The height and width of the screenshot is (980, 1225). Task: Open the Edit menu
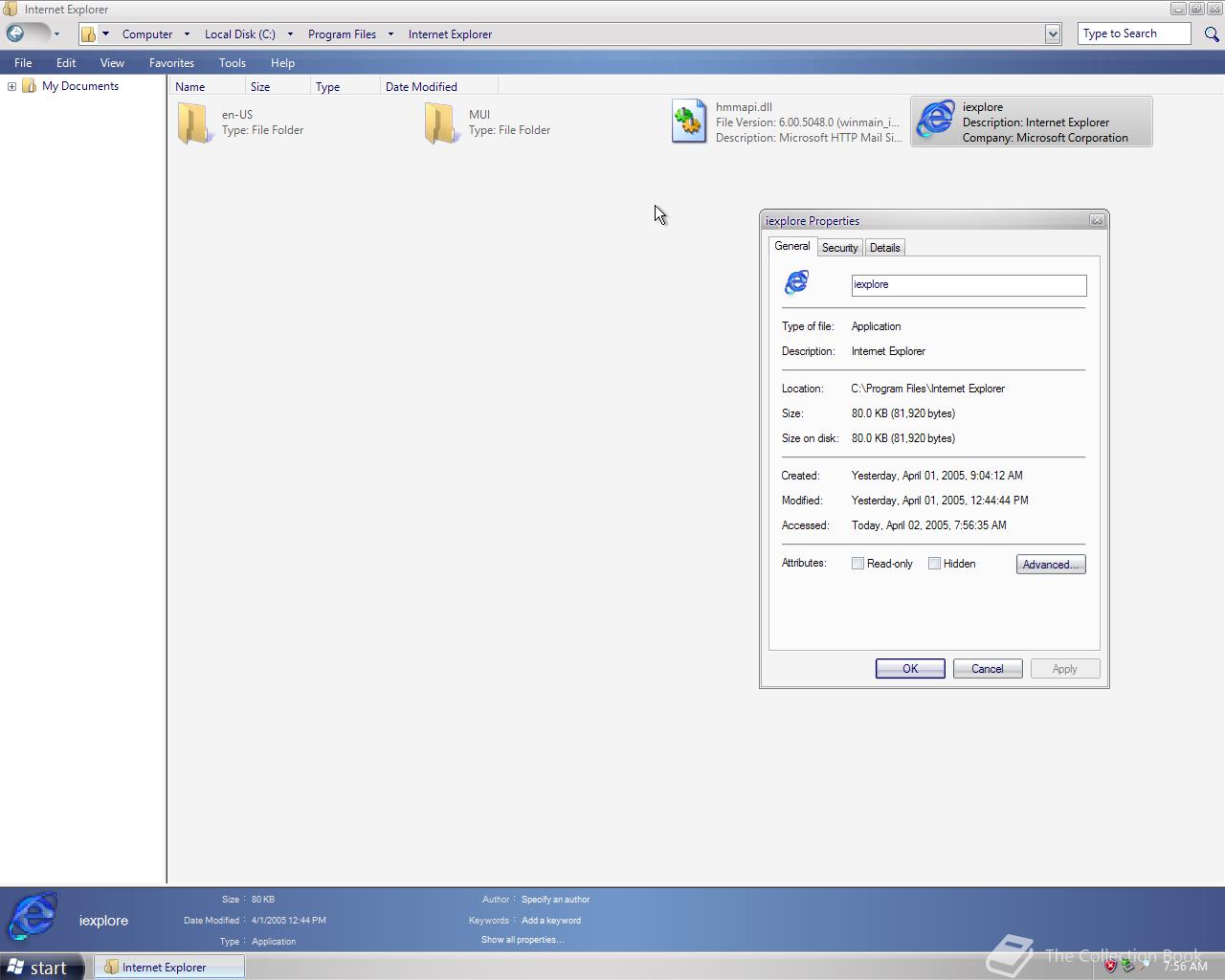66,62
